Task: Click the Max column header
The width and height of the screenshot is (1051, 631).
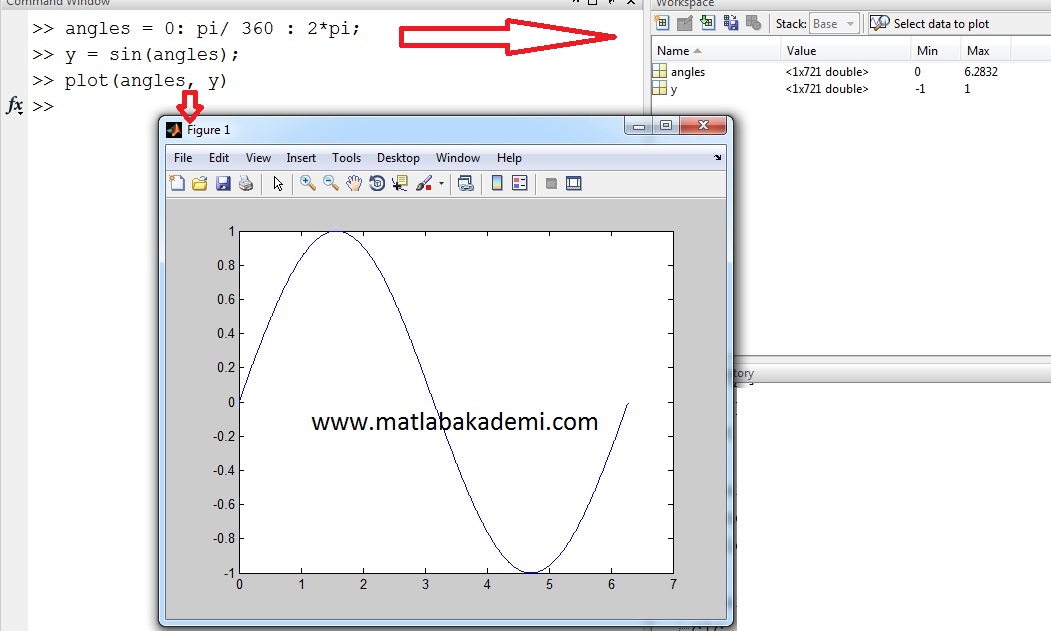Action: pyautogui.click(x=985, y=50)
